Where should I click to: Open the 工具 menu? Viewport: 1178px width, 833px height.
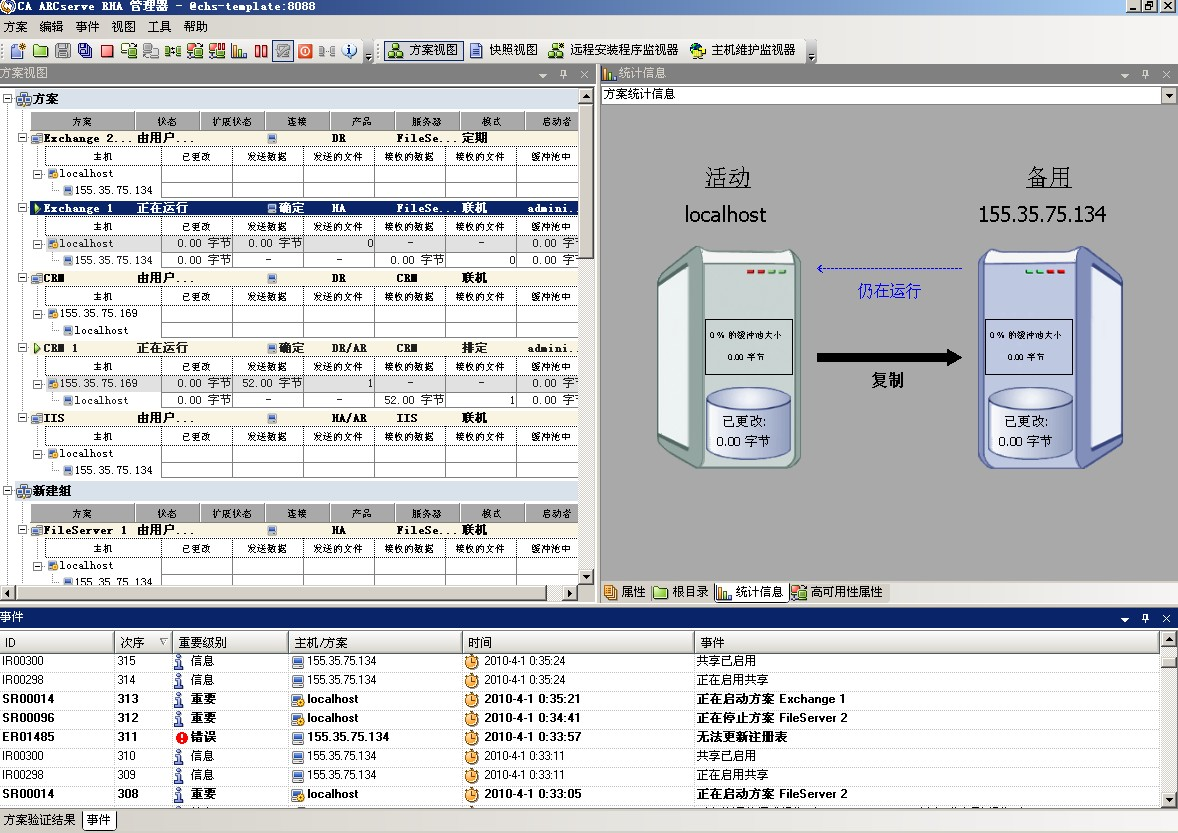[x=159, y=27]
